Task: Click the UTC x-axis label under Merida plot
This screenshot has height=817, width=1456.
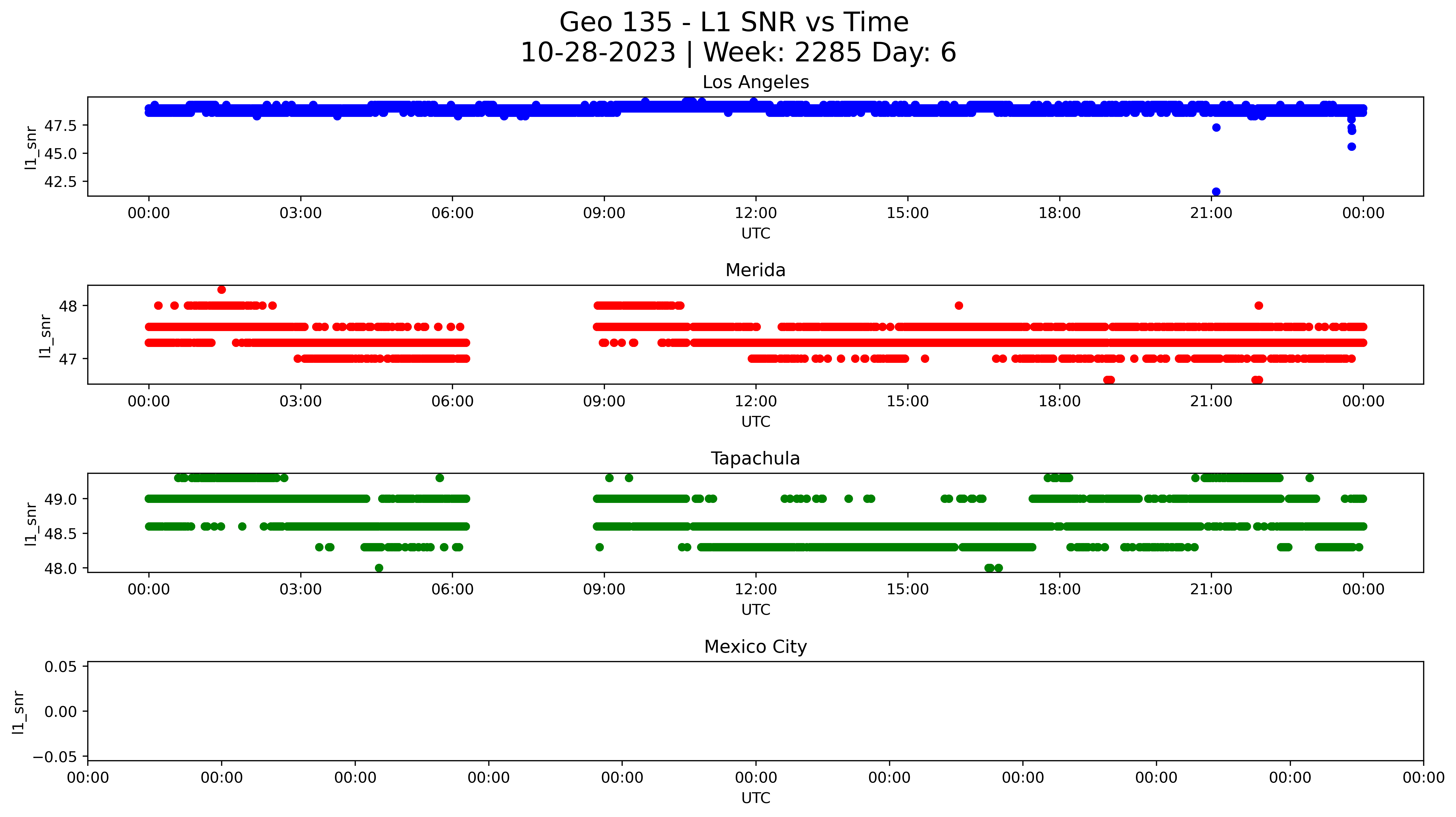Action: (x=756, y=422)
